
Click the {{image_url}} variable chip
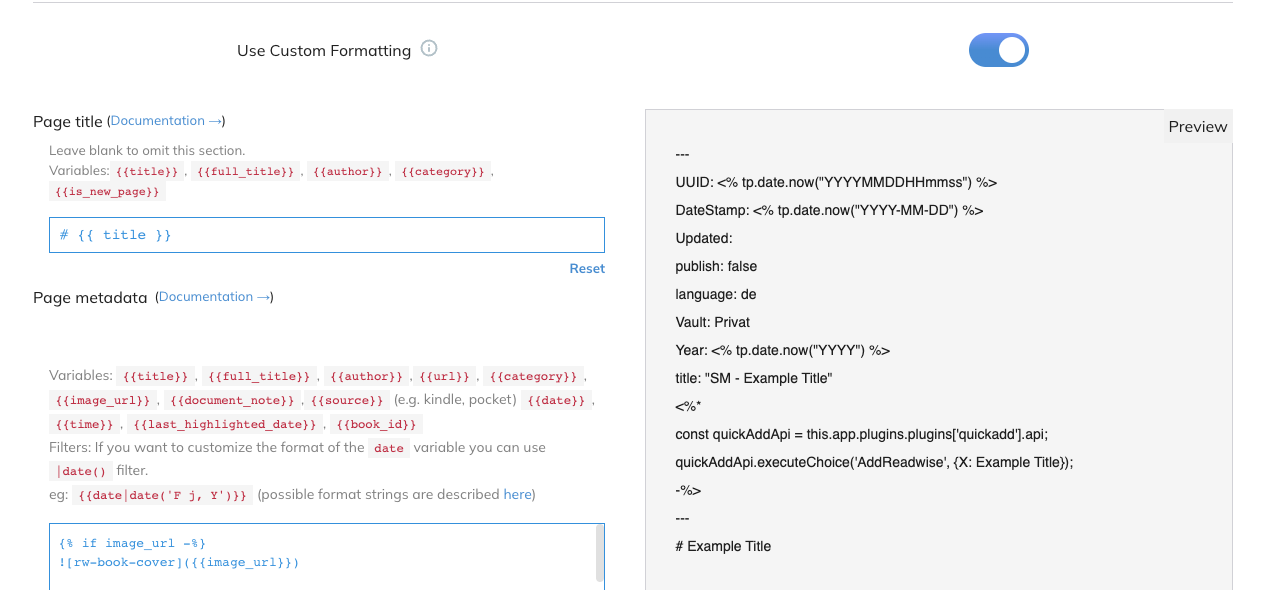[x=104, y=400]
